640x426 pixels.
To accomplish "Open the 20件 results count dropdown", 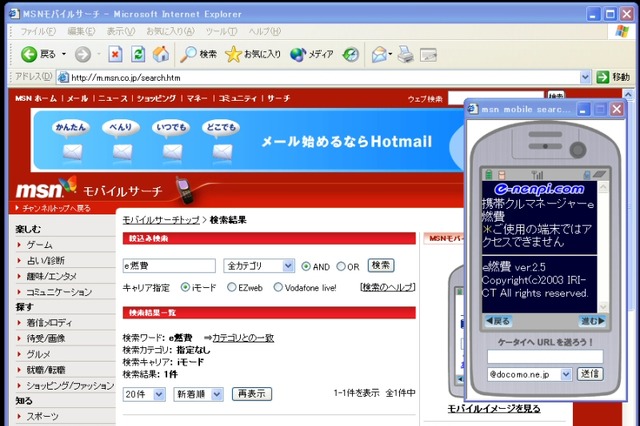I will coord(144,394).
